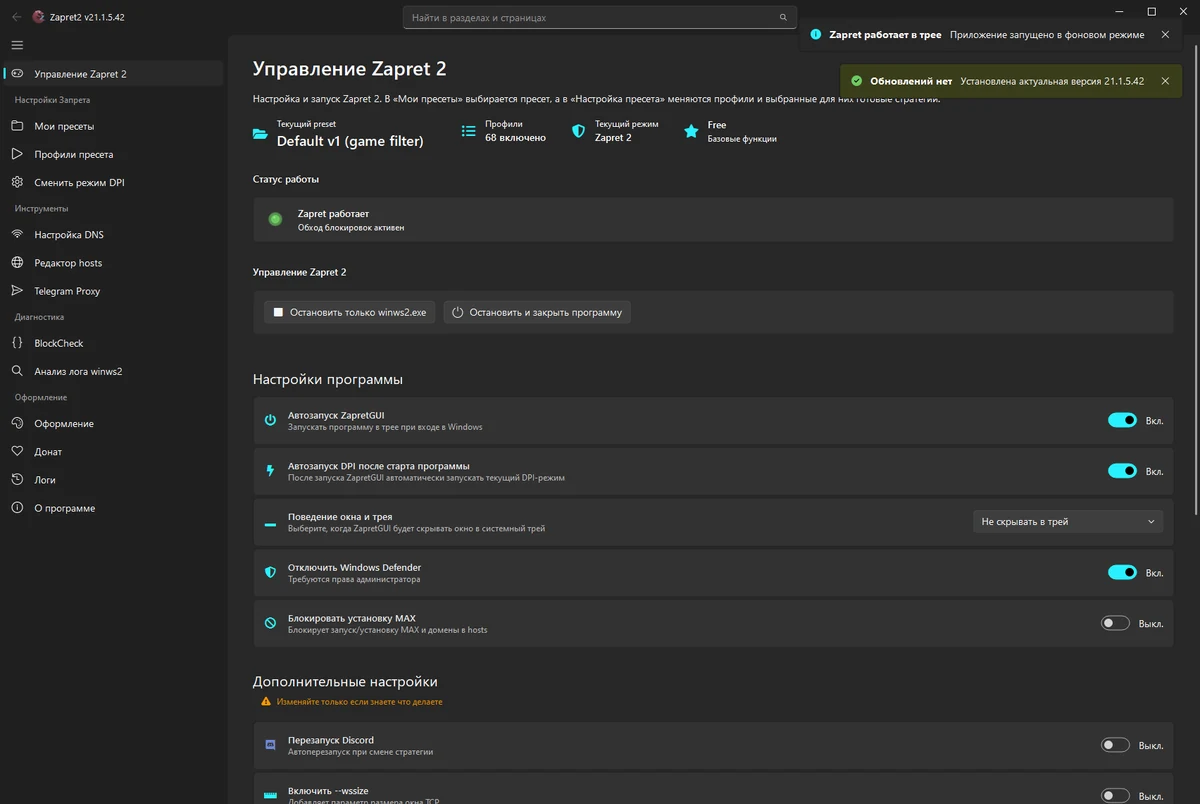The image size is (1200, 804).
Task: Click the Обход блокировок активен status text
Action: [351, 228]
